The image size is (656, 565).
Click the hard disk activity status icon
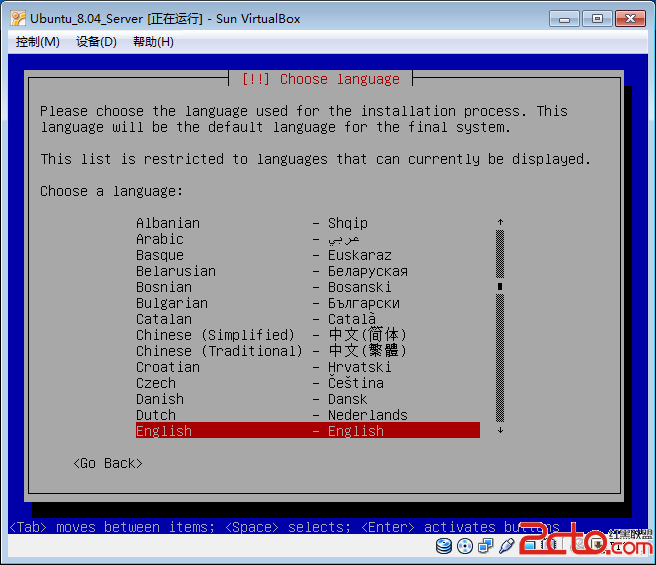(443, 546)
